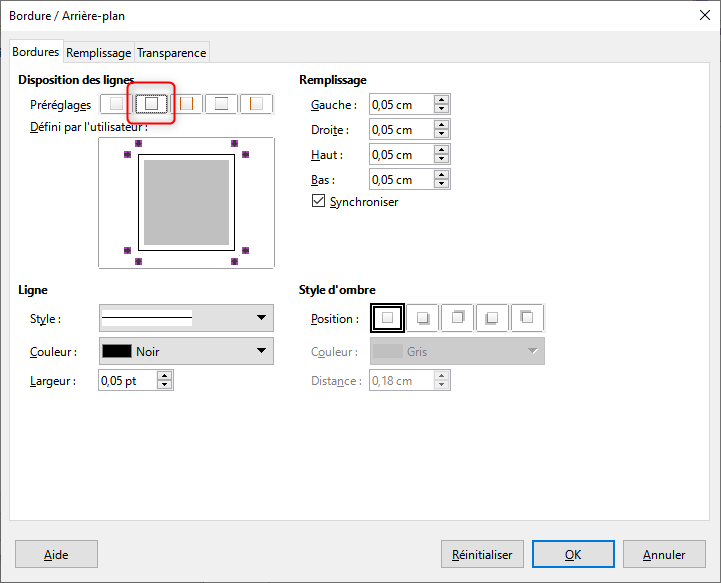
Task: Apply shadow to top right
Action: coord(458,318)
